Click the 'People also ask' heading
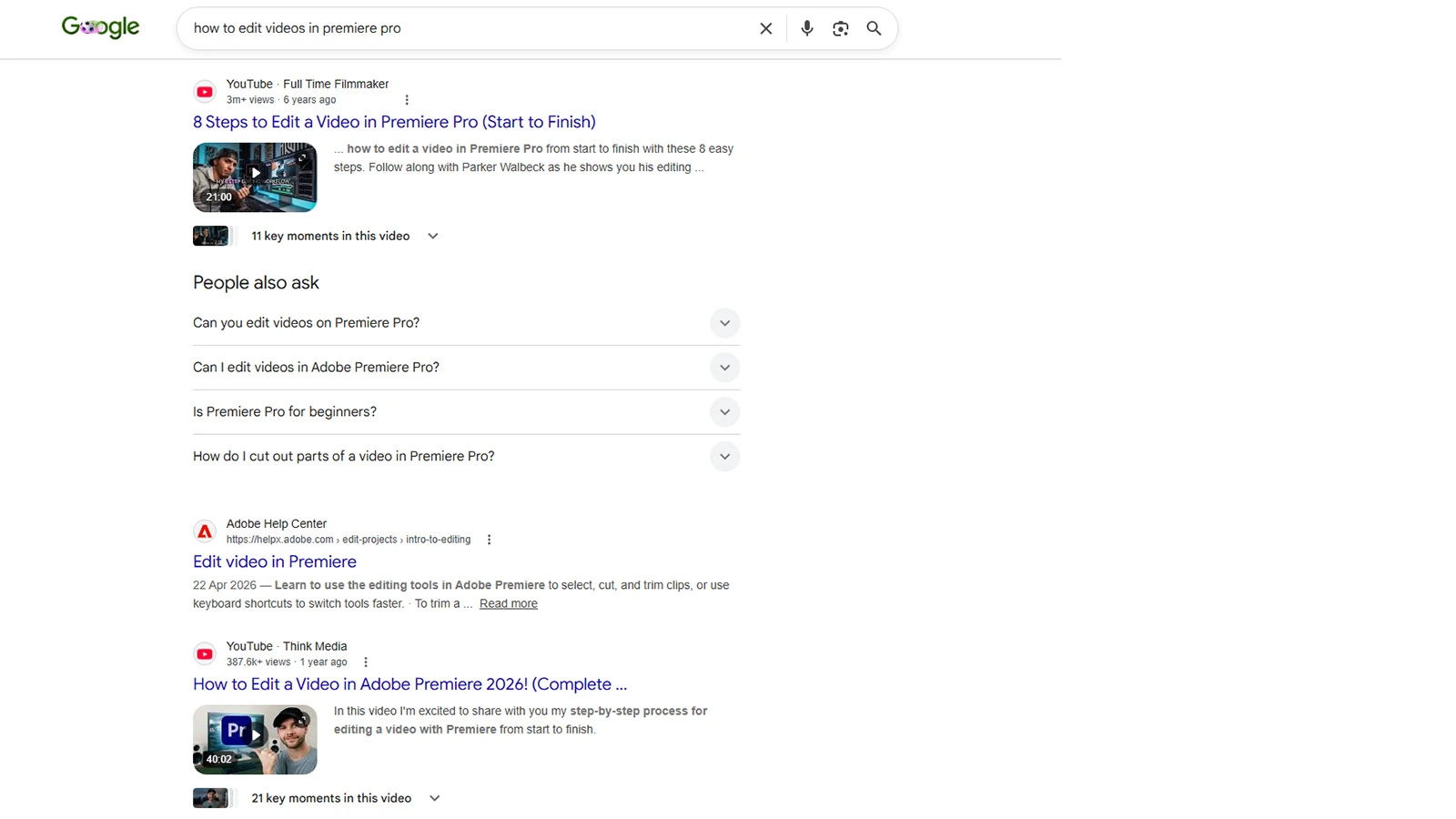Screen dimensions: 1456x819 (256, 283)
